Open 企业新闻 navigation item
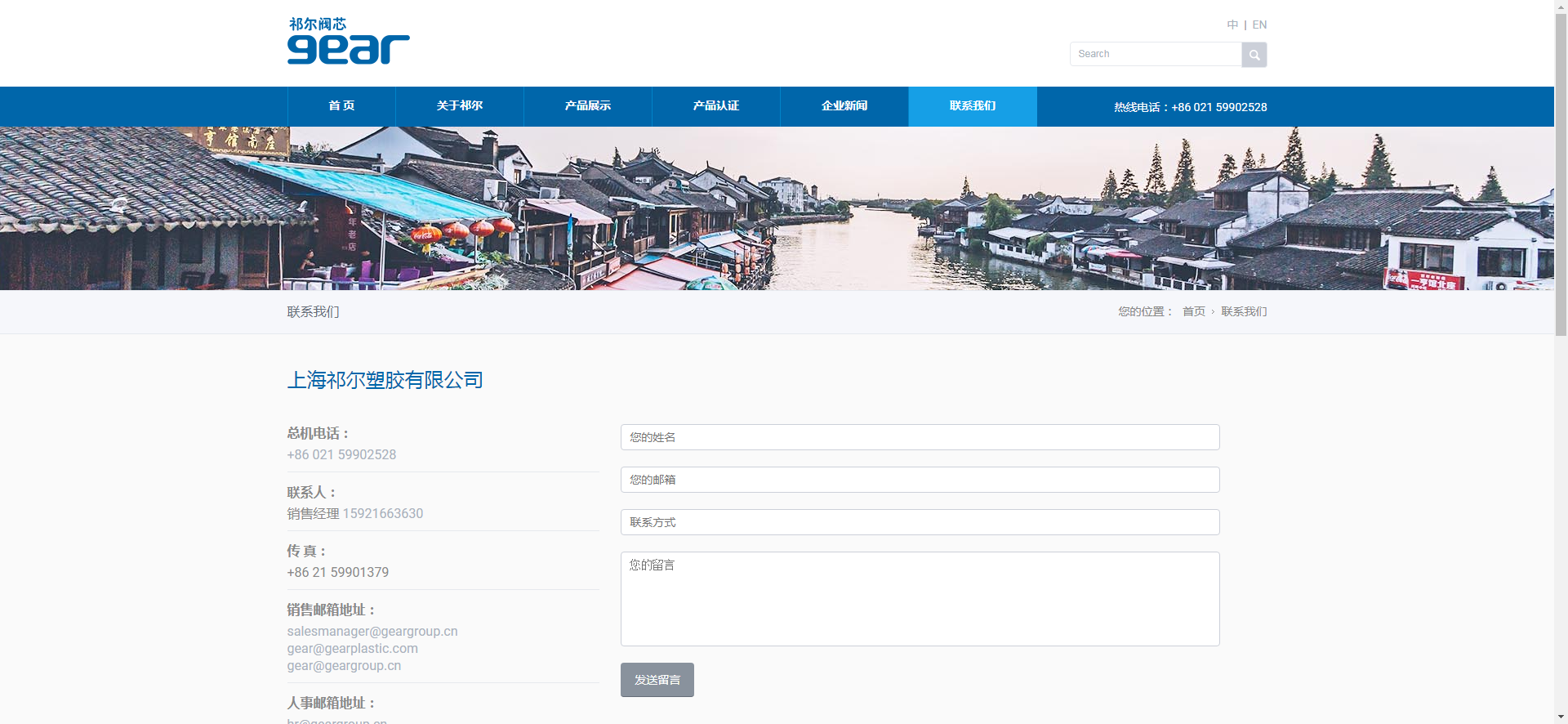Viewport: 1568px width, 724px height. [844, 106]
